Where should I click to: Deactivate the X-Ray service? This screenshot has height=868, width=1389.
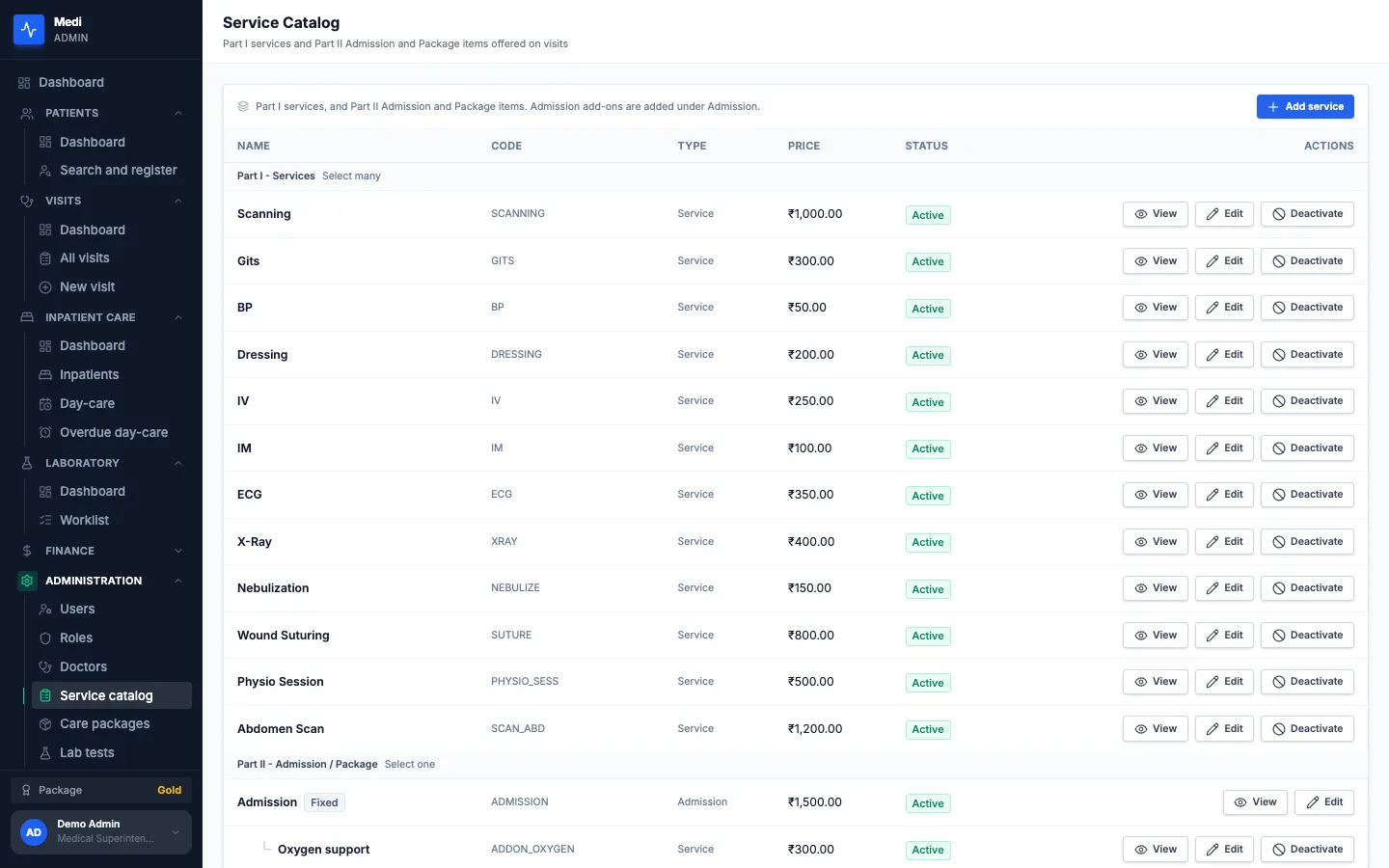pos(1307,542)
